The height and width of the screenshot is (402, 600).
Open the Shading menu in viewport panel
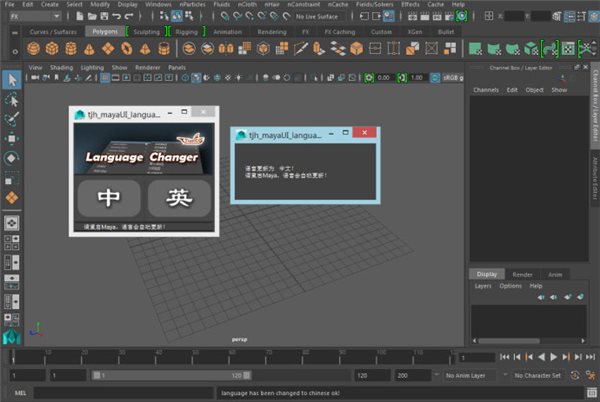point(62,67)
